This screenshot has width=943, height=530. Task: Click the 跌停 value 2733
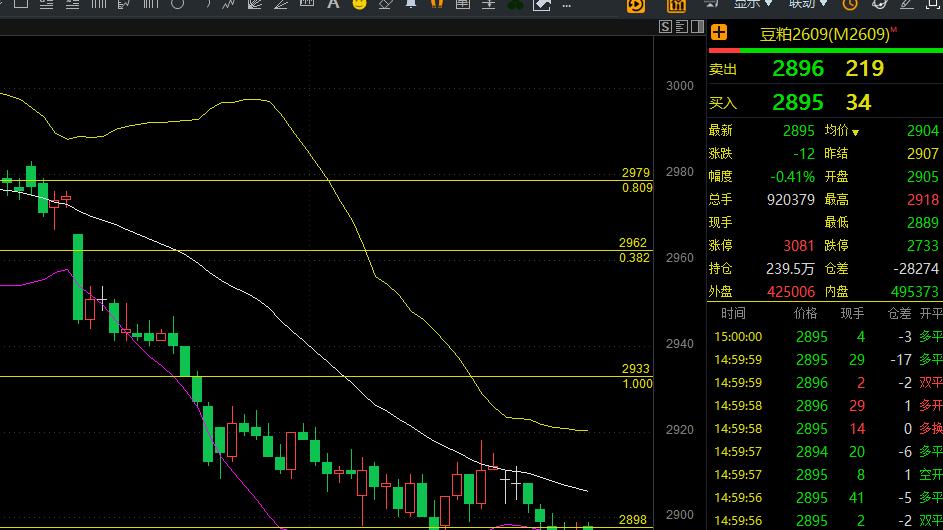(923, 245)
